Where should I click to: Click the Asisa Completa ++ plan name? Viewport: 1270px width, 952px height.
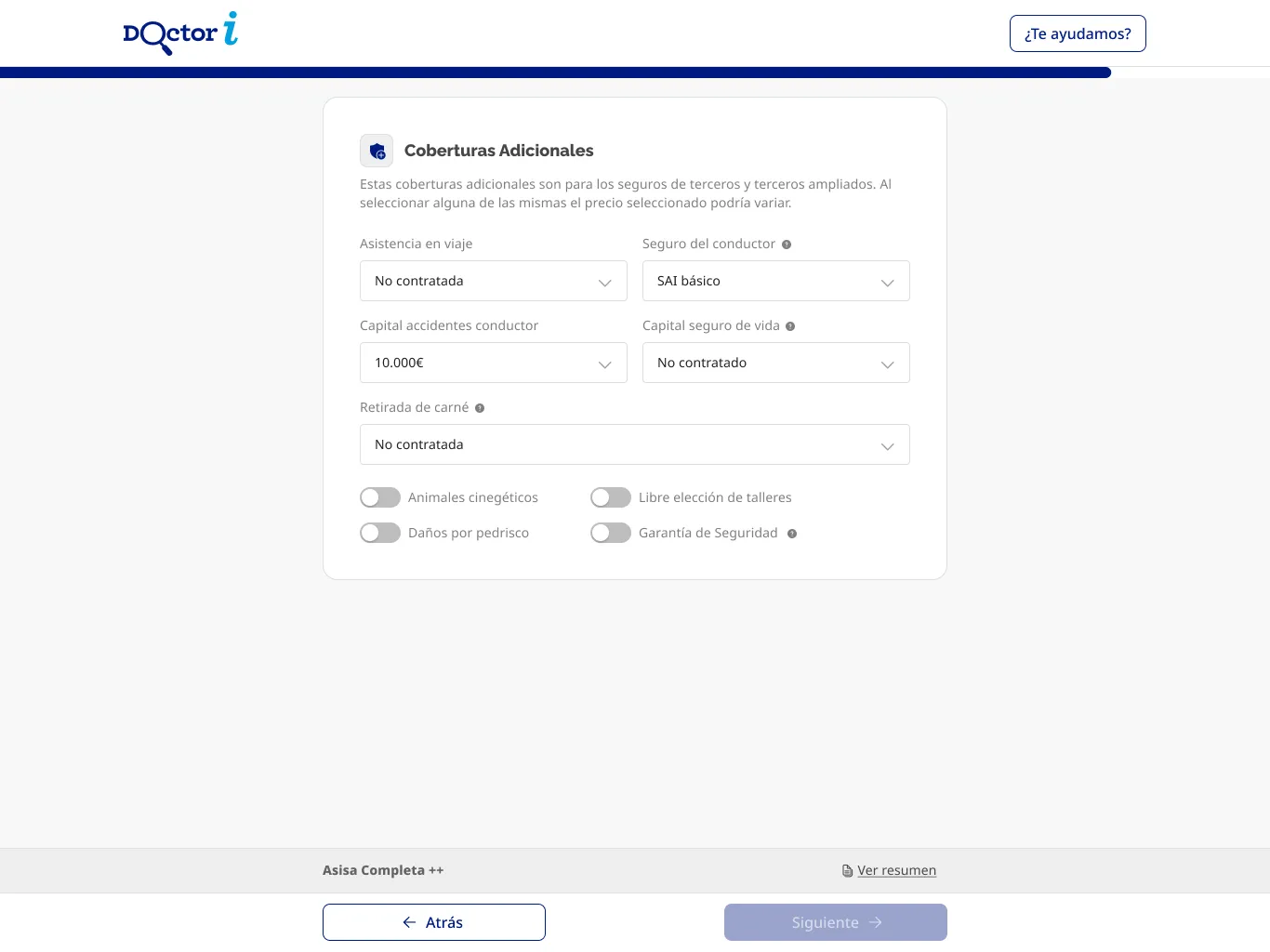click(383, 870)
